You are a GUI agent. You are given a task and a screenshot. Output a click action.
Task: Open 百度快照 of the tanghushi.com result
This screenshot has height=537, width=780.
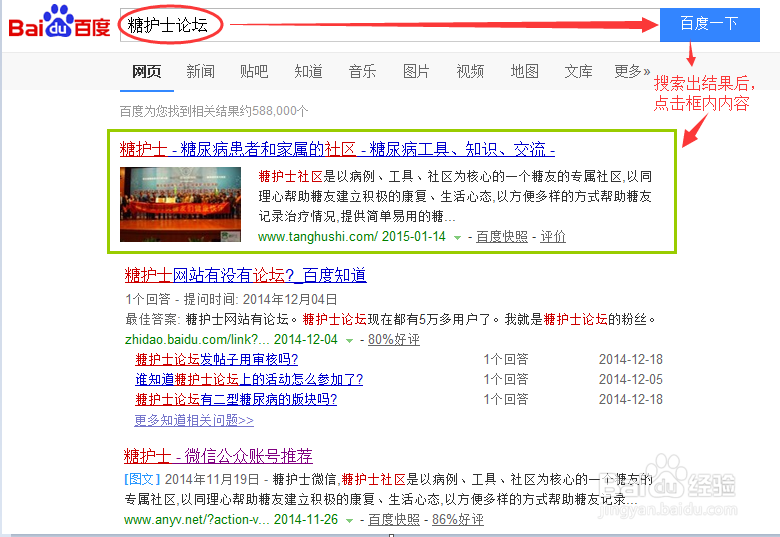point(501,237)
